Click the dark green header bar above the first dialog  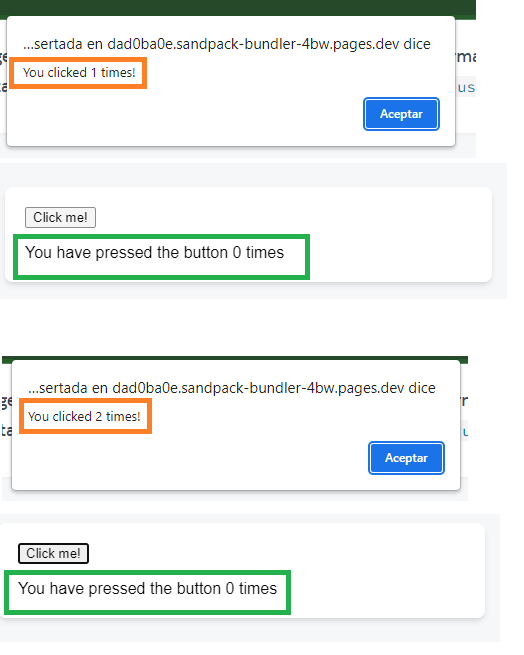click(x=238, y=8)
